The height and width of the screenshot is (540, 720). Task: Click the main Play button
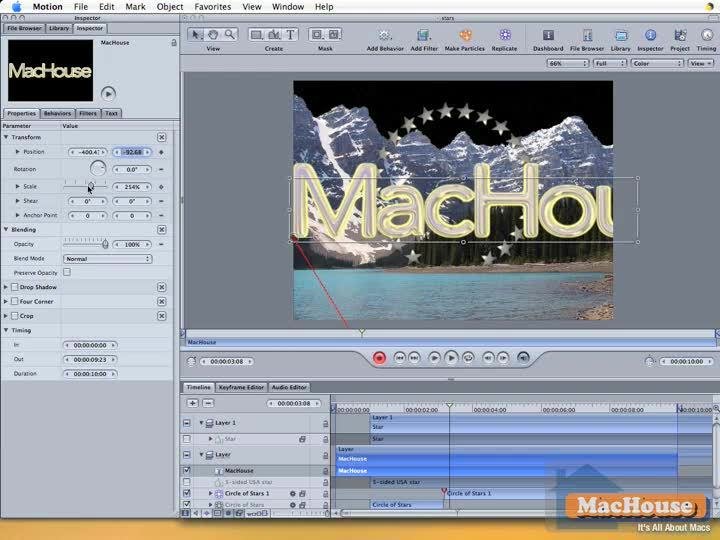coord(451,358)
